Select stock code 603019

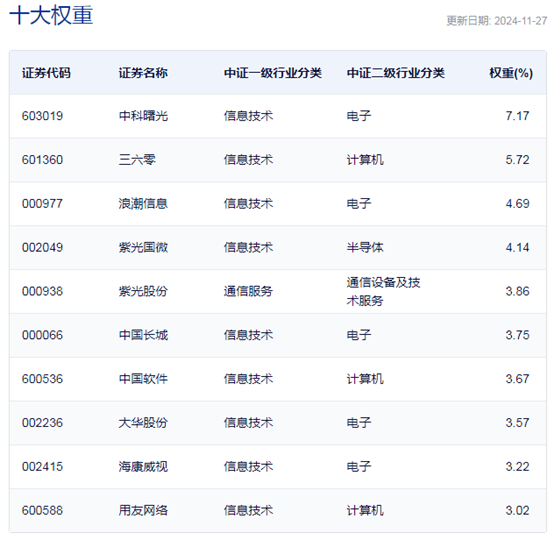click(42, 116)
